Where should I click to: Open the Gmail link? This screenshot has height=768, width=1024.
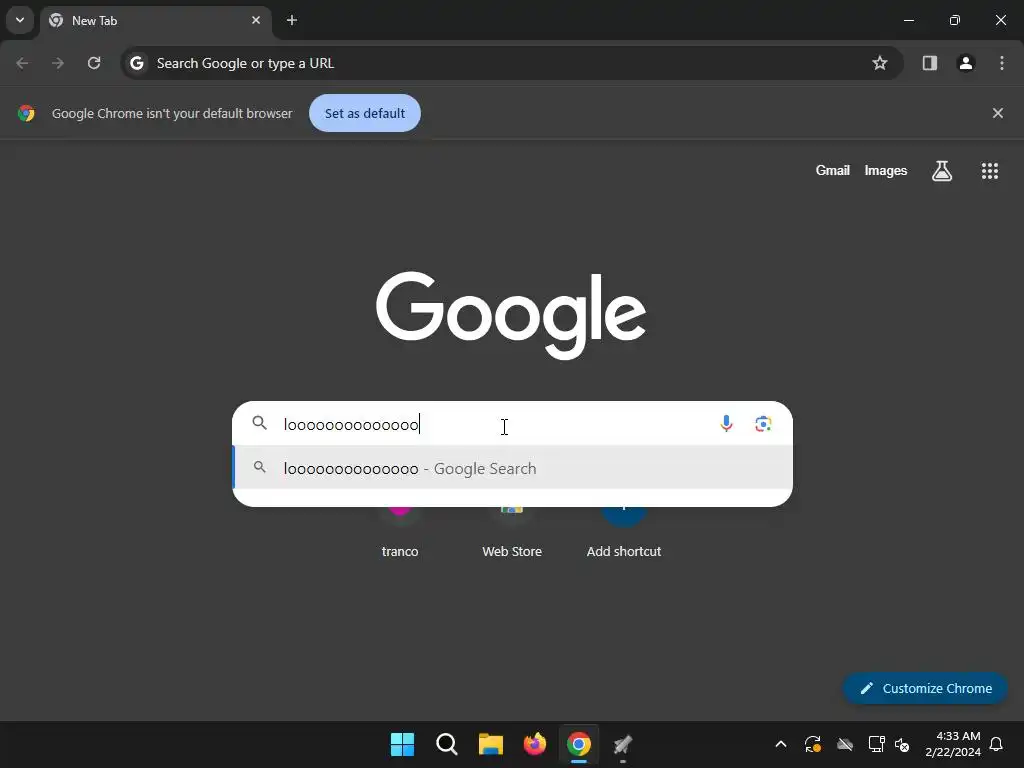(x=833, y=170)
